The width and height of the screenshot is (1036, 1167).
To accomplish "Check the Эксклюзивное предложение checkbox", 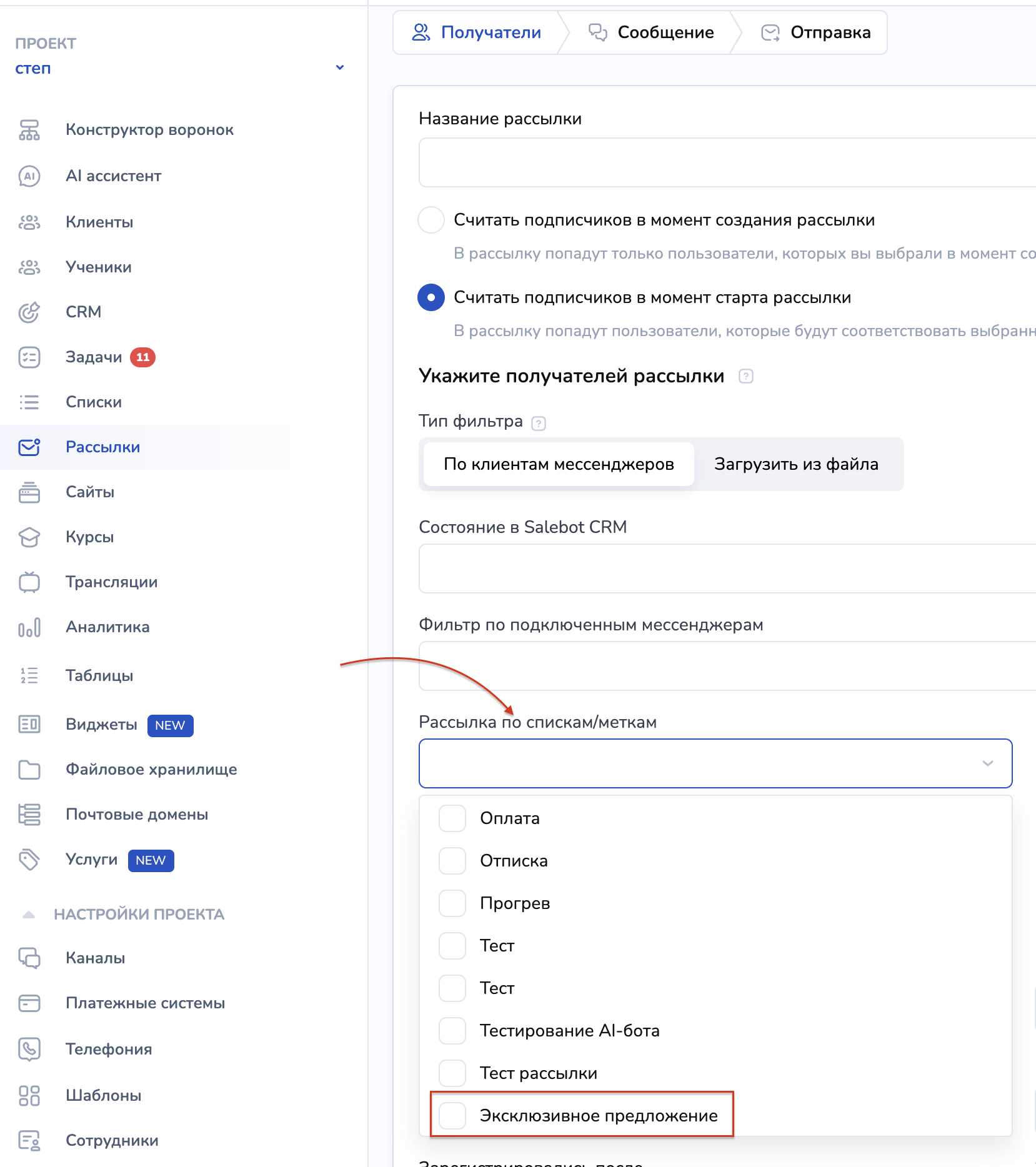I will tap(452, 1116).
